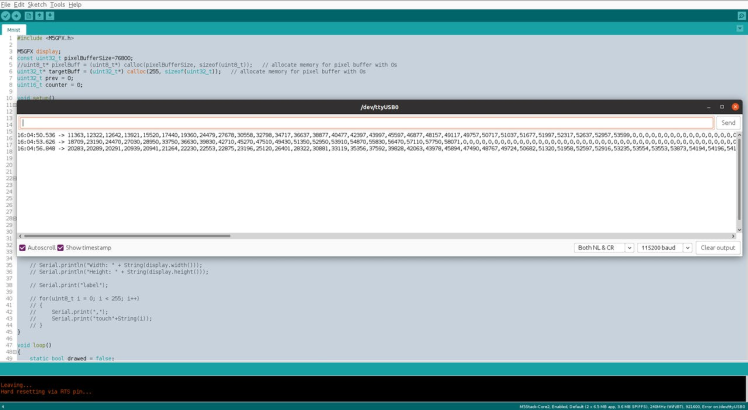748x410 pixels.
Task: Open the Sketch menu
Action: [x=37, y=4]
